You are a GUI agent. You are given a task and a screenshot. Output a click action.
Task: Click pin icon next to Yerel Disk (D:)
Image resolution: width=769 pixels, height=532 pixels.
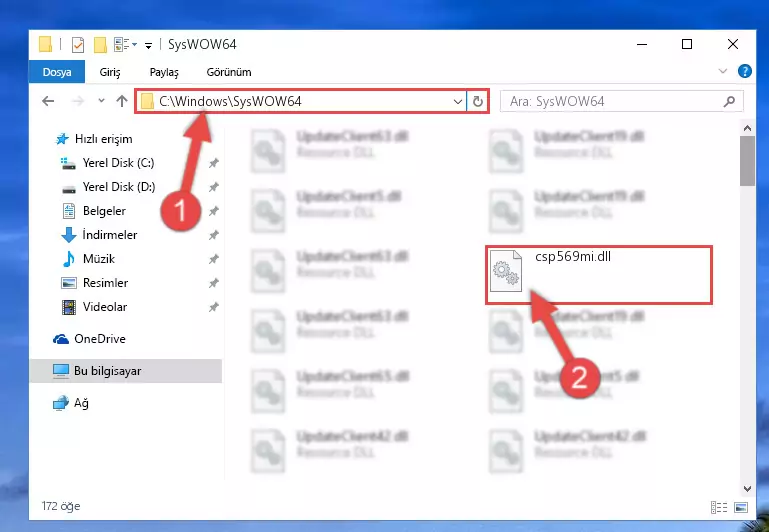[x=213, y=187]
